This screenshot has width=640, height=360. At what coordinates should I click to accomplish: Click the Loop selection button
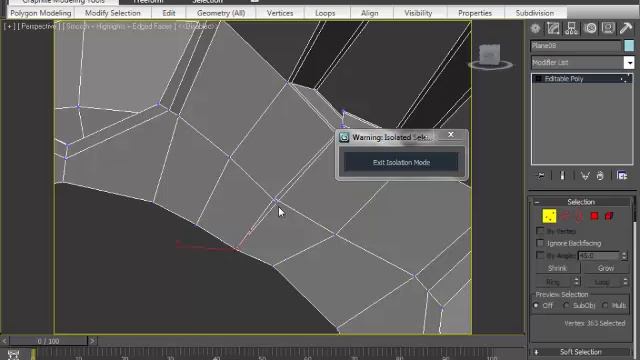(602, 282)
